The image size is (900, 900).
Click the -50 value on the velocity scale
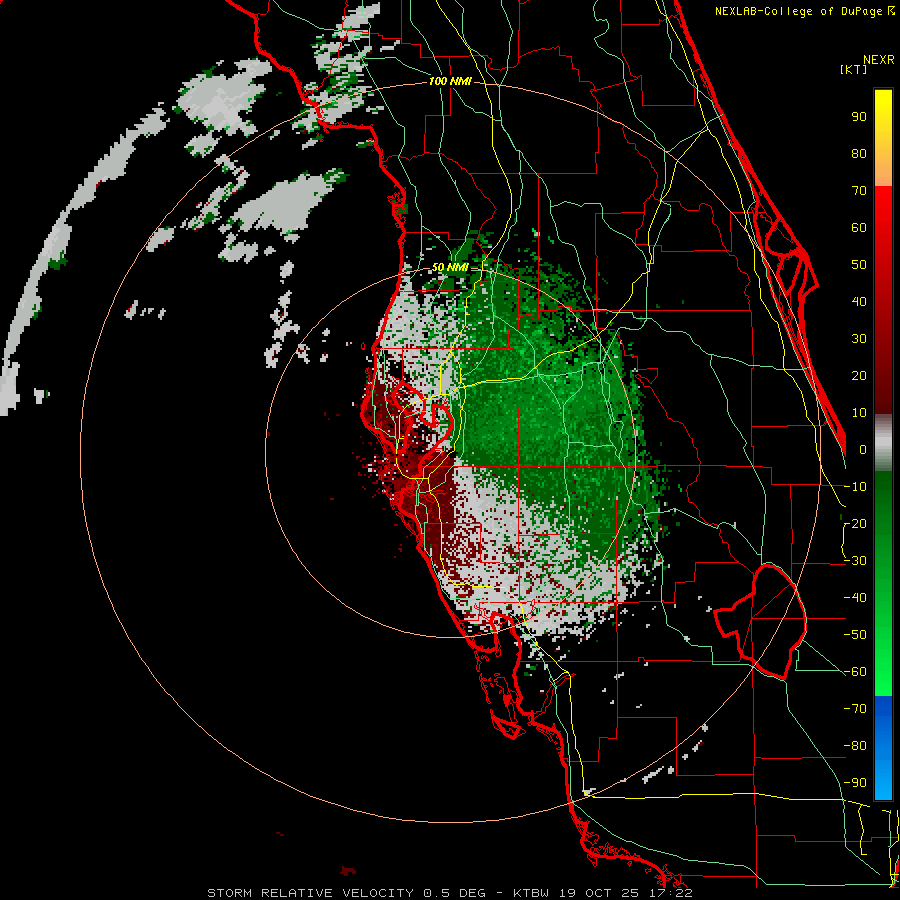[x=855, y=634]
